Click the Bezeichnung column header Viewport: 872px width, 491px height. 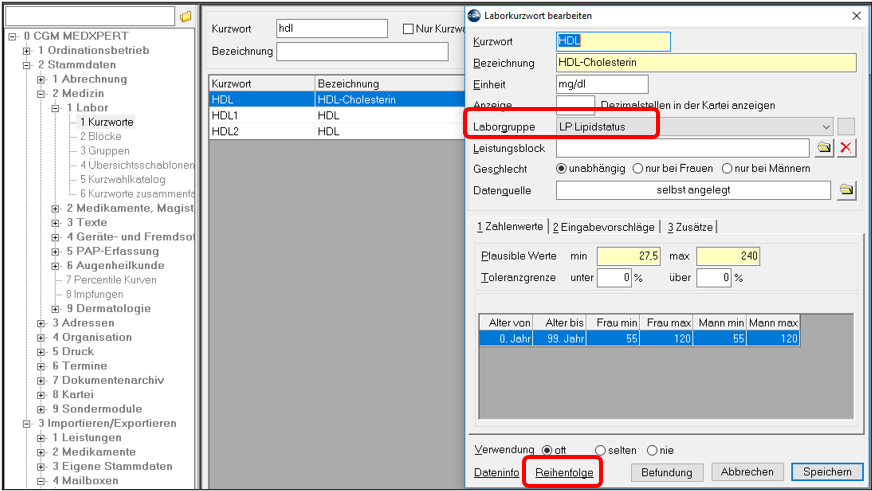(x=390, y=83)
